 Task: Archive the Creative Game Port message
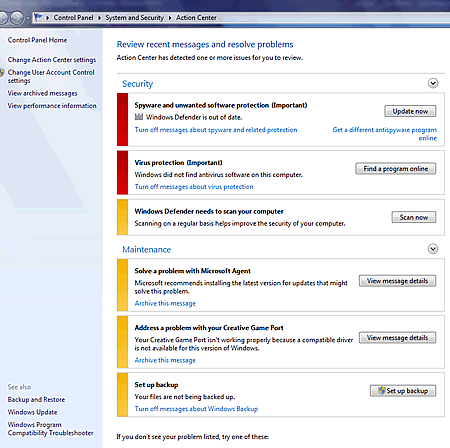(165, 360)
